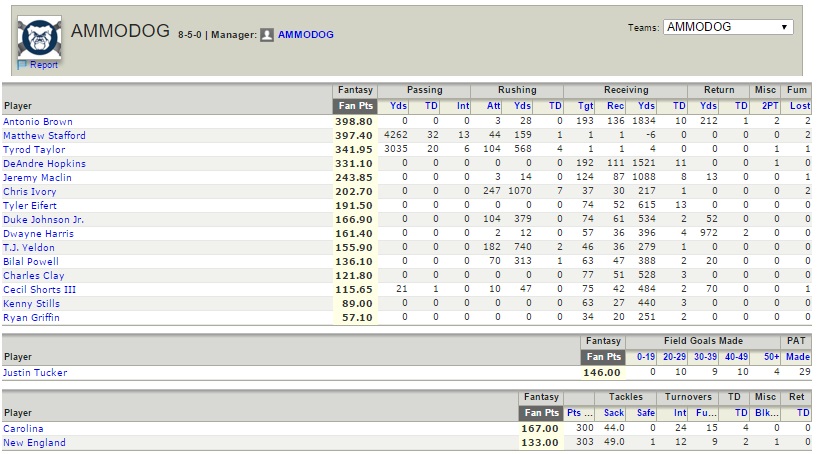Open Charles Clay player page
Viewport: 817px width, 454px height.
coord(34,276)
